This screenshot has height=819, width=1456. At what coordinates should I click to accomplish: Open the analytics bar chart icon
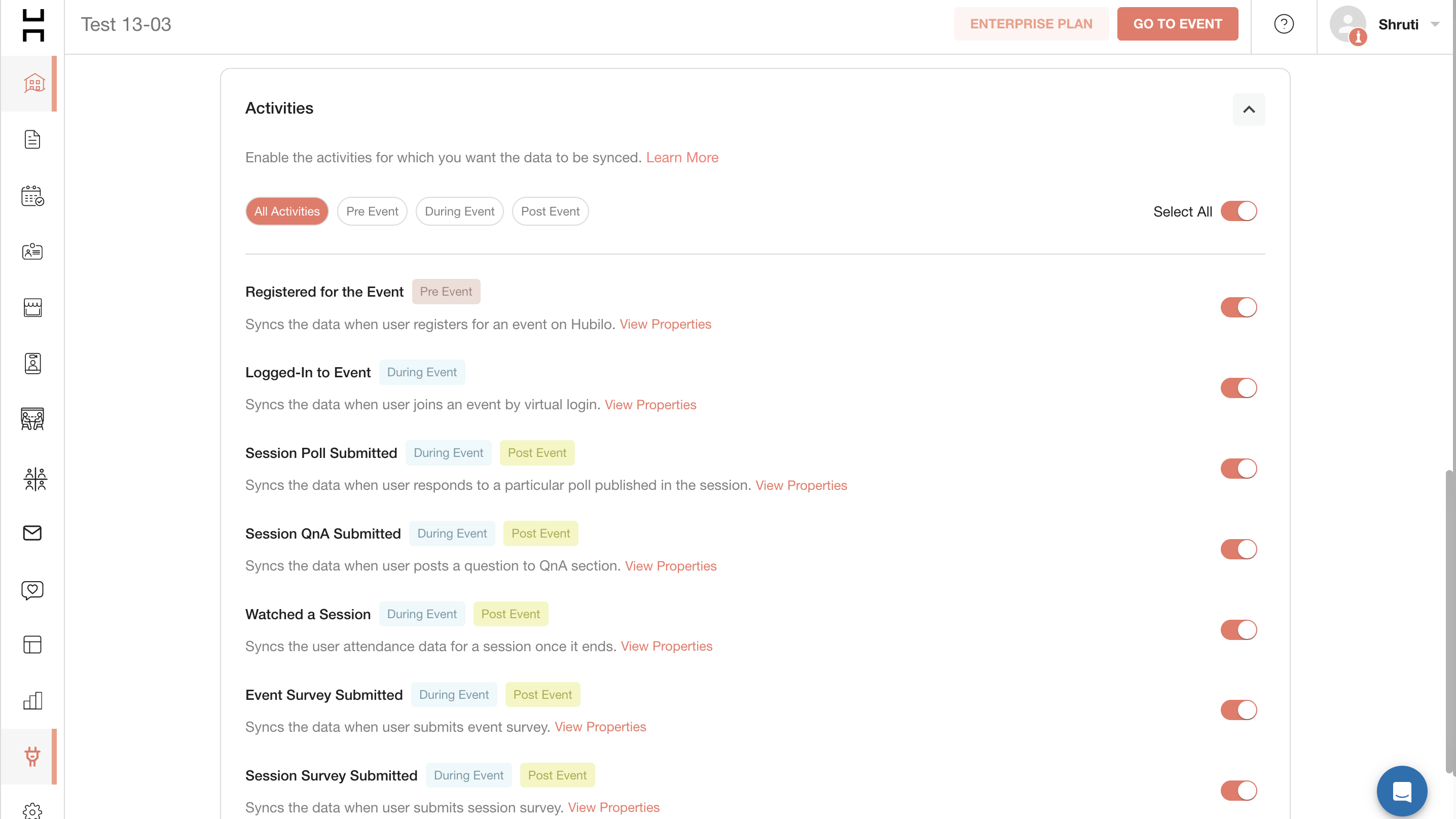(32, 700)
